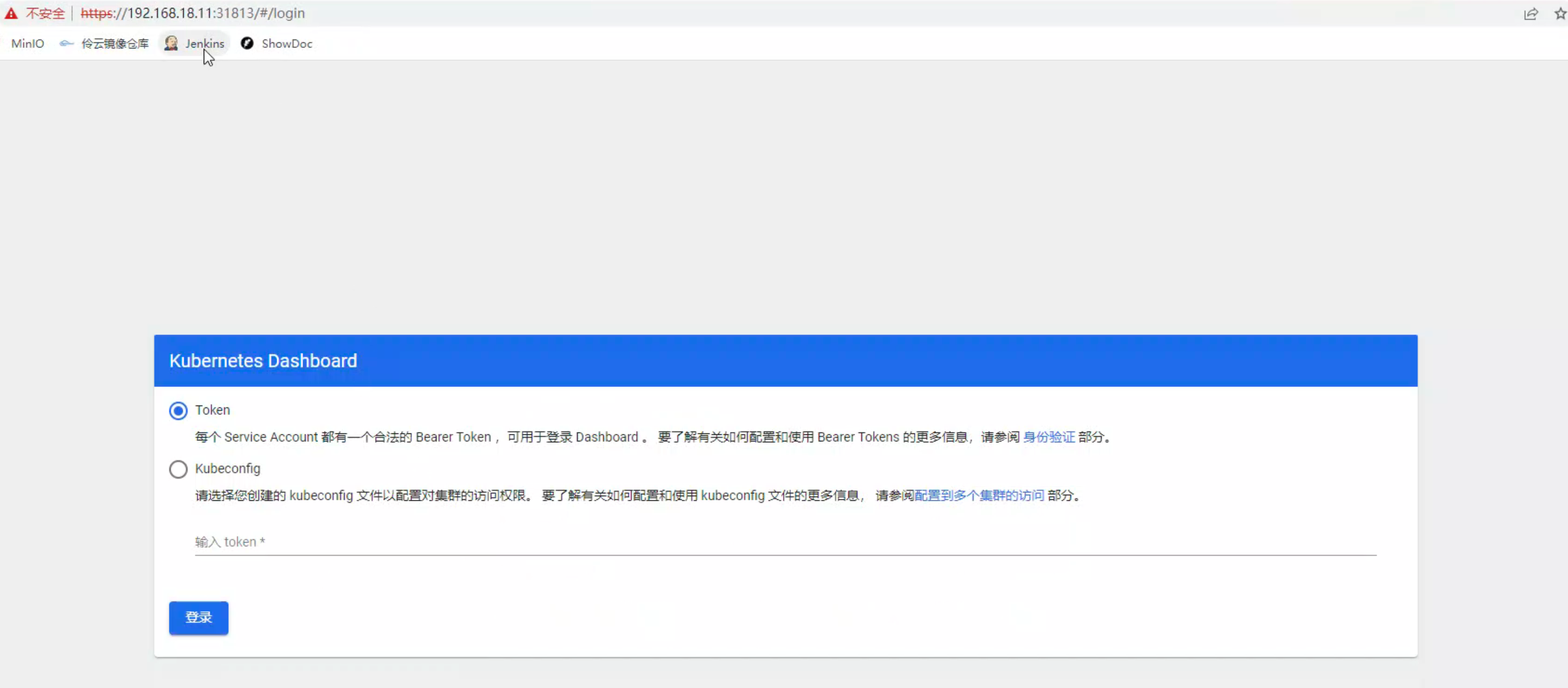Click the Bearer Token description paragraph
This screenshot has height=688, width=1568.
point(654,437)
